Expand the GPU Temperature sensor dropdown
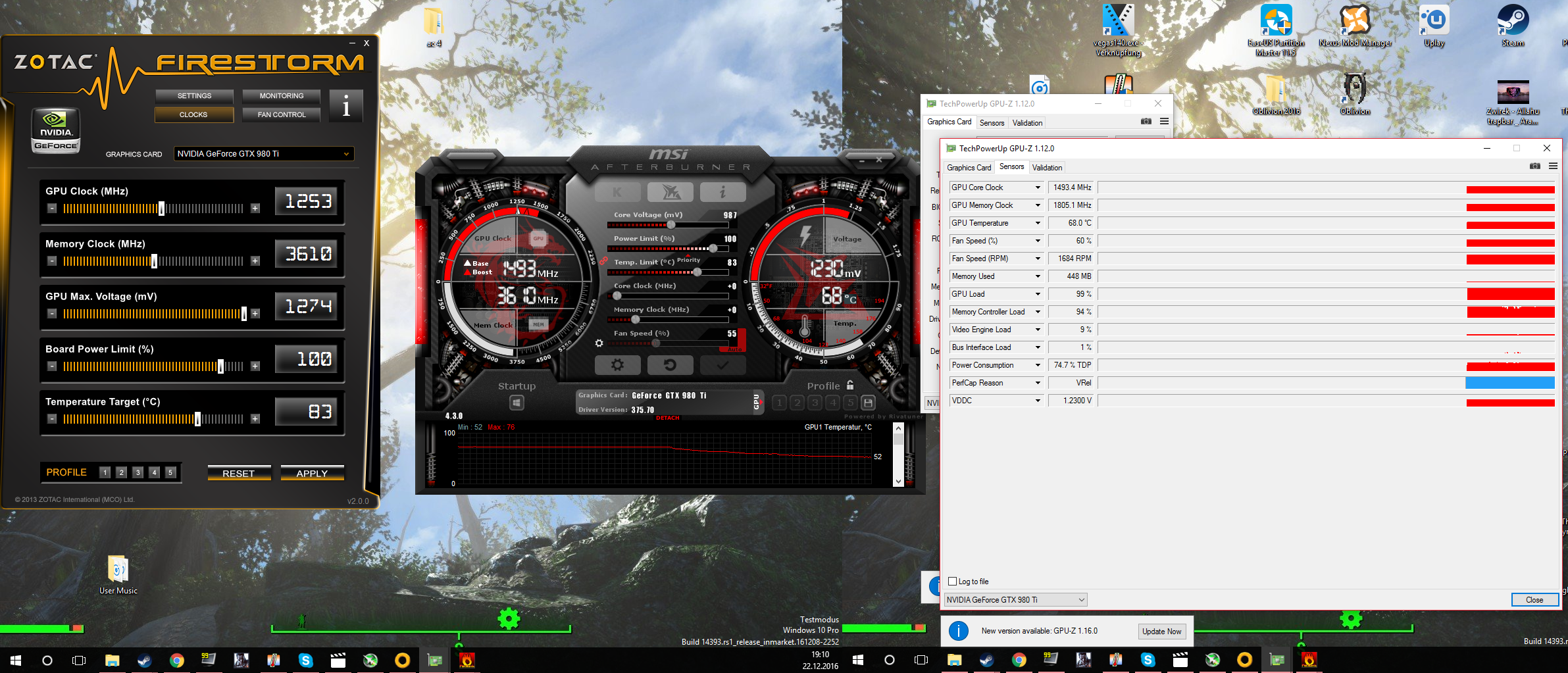Viewport: 1568px width, 673px height. 1038,223
